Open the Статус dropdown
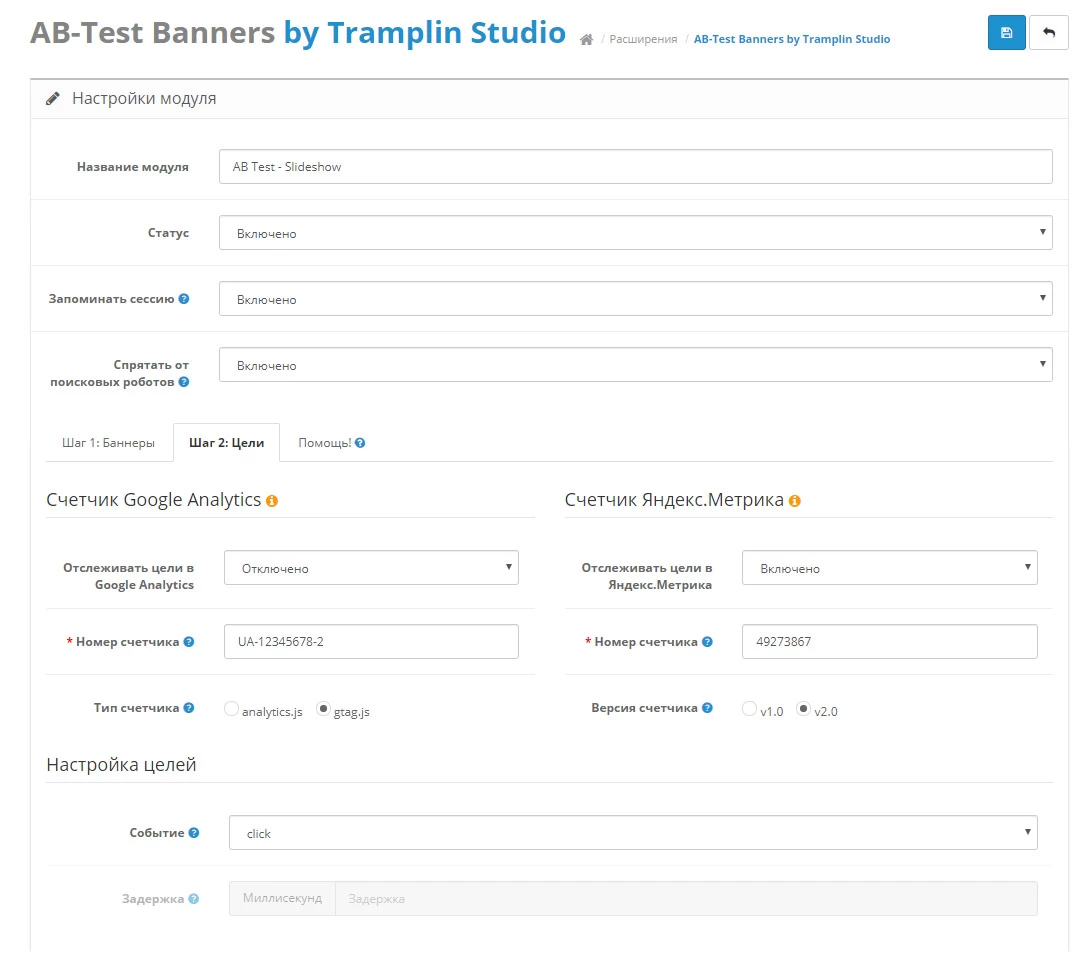 click(635, 233)
